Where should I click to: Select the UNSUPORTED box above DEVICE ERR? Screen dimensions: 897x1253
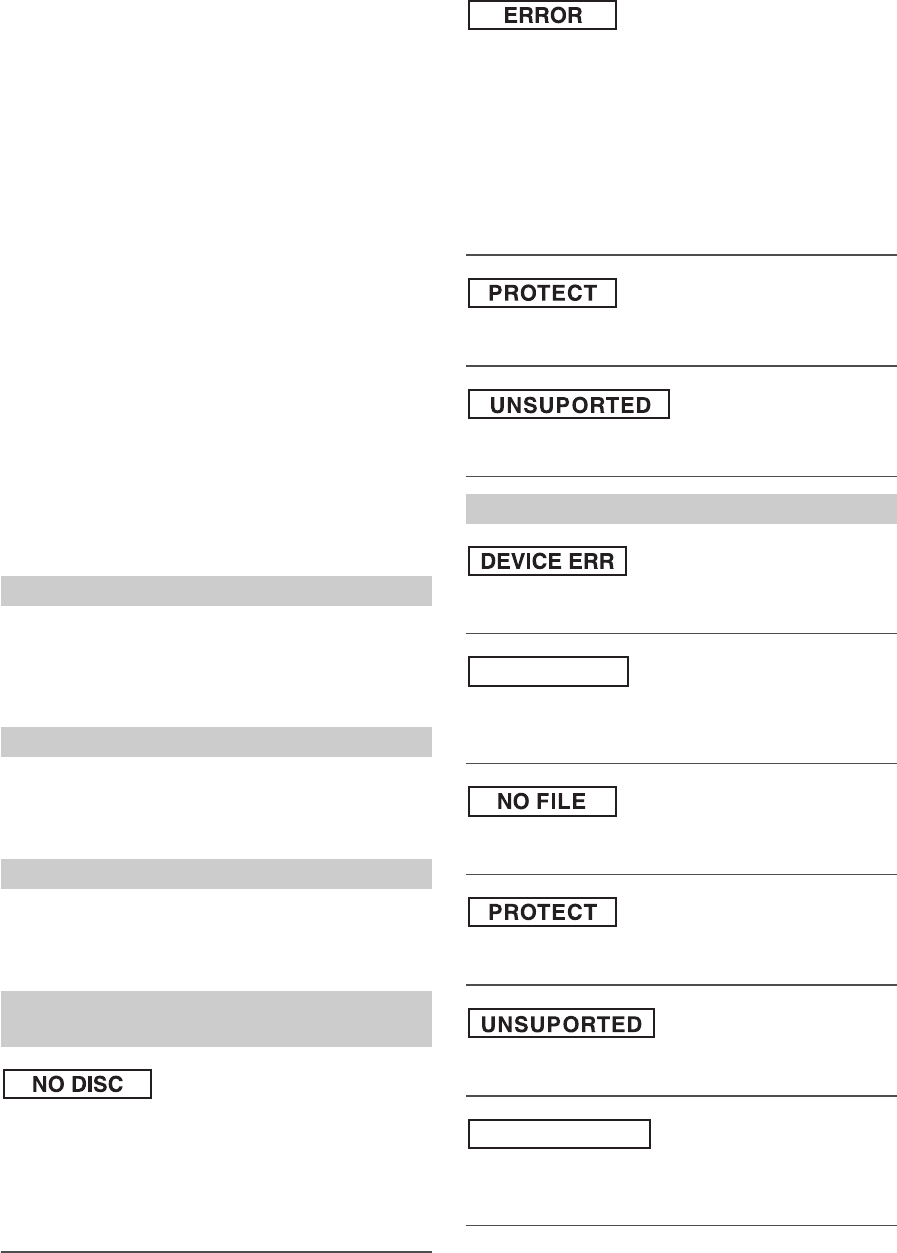coord(569,404)
